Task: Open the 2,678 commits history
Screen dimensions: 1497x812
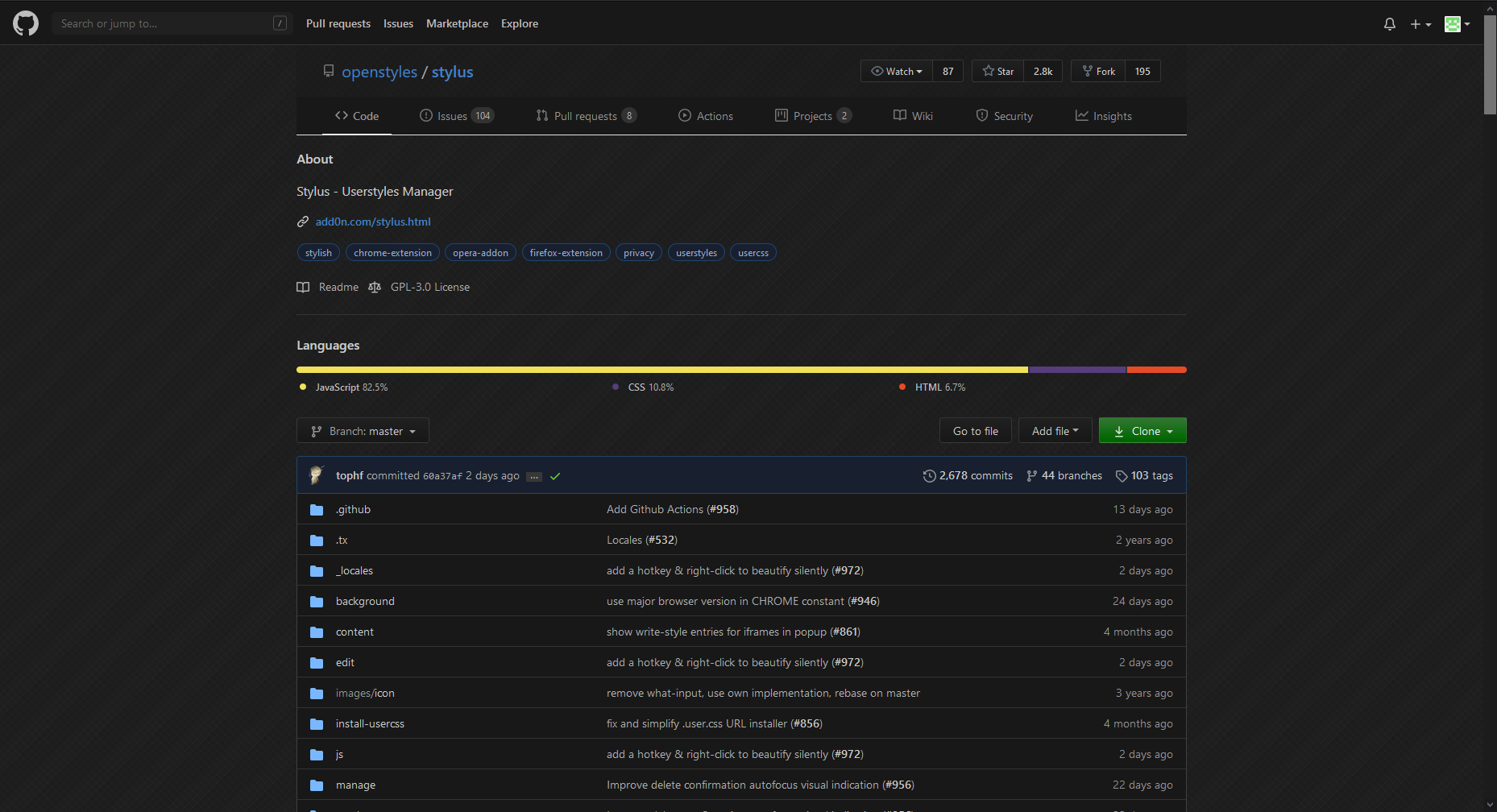Action: tap(968, 476)
